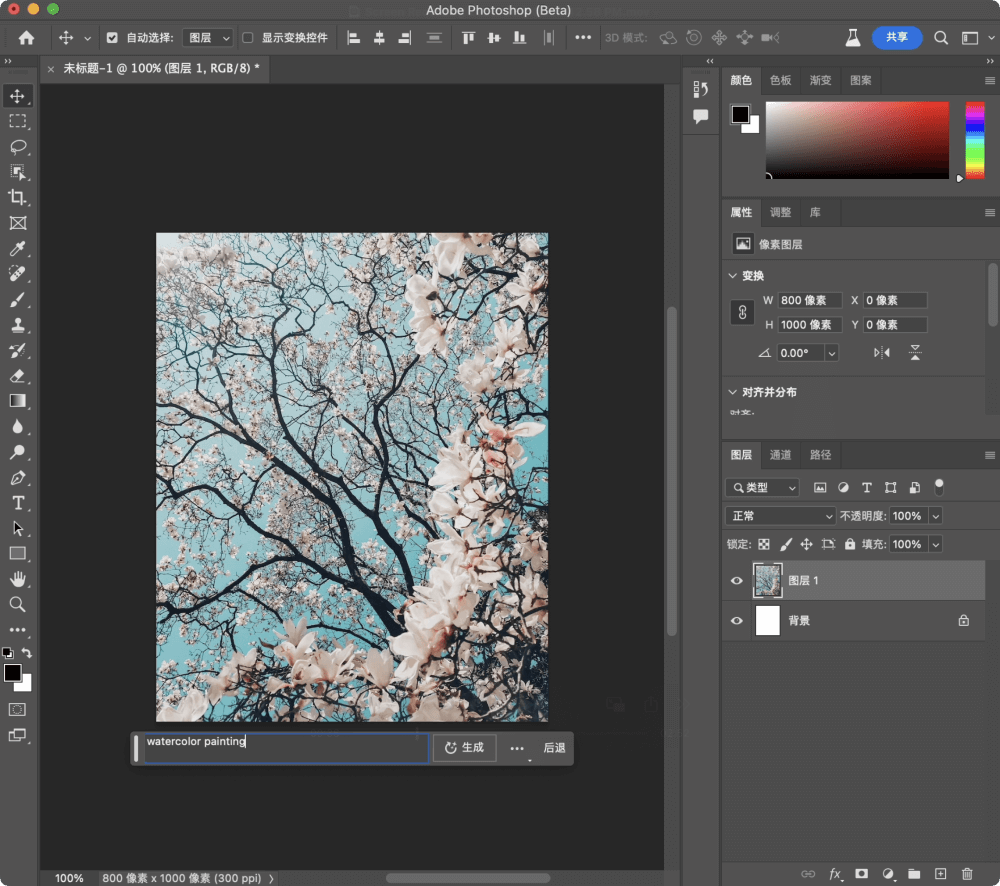Open the rotation angle dropdown
Viewport: 1000px width, 886px height.
[832, 353]
